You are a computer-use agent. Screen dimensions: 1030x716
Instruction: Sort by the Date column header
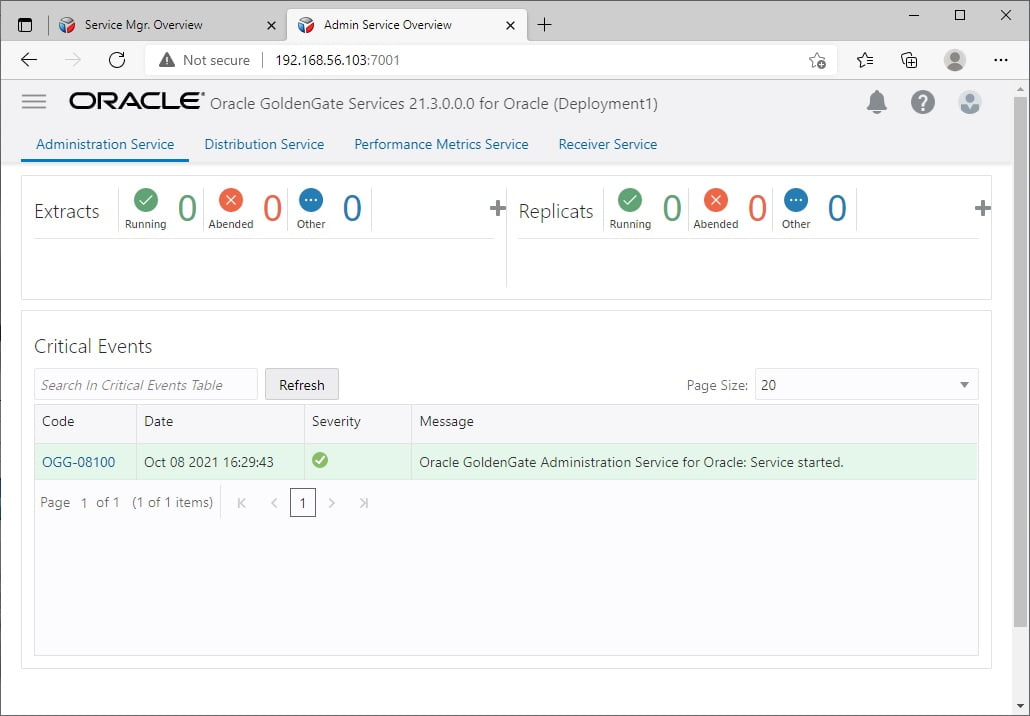point(220,423)
